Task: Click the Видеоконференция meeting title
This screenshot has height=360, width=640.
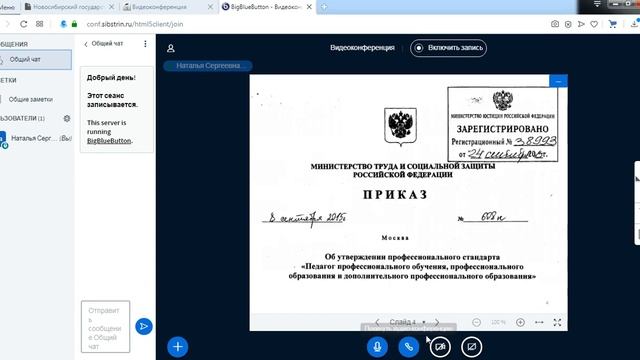Action: click(x=362, y=48)
